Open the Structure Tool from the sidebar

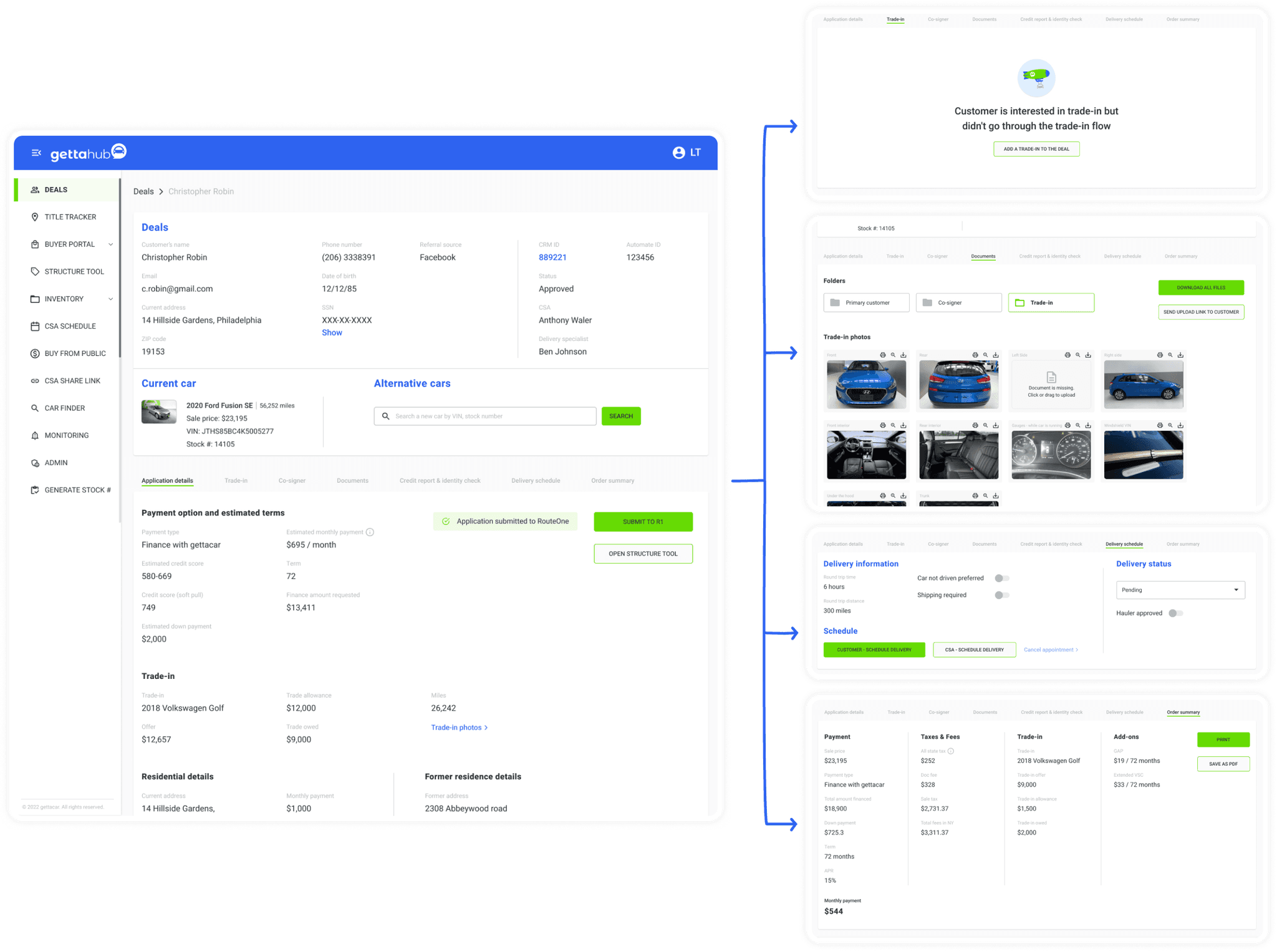coord(36,271)
